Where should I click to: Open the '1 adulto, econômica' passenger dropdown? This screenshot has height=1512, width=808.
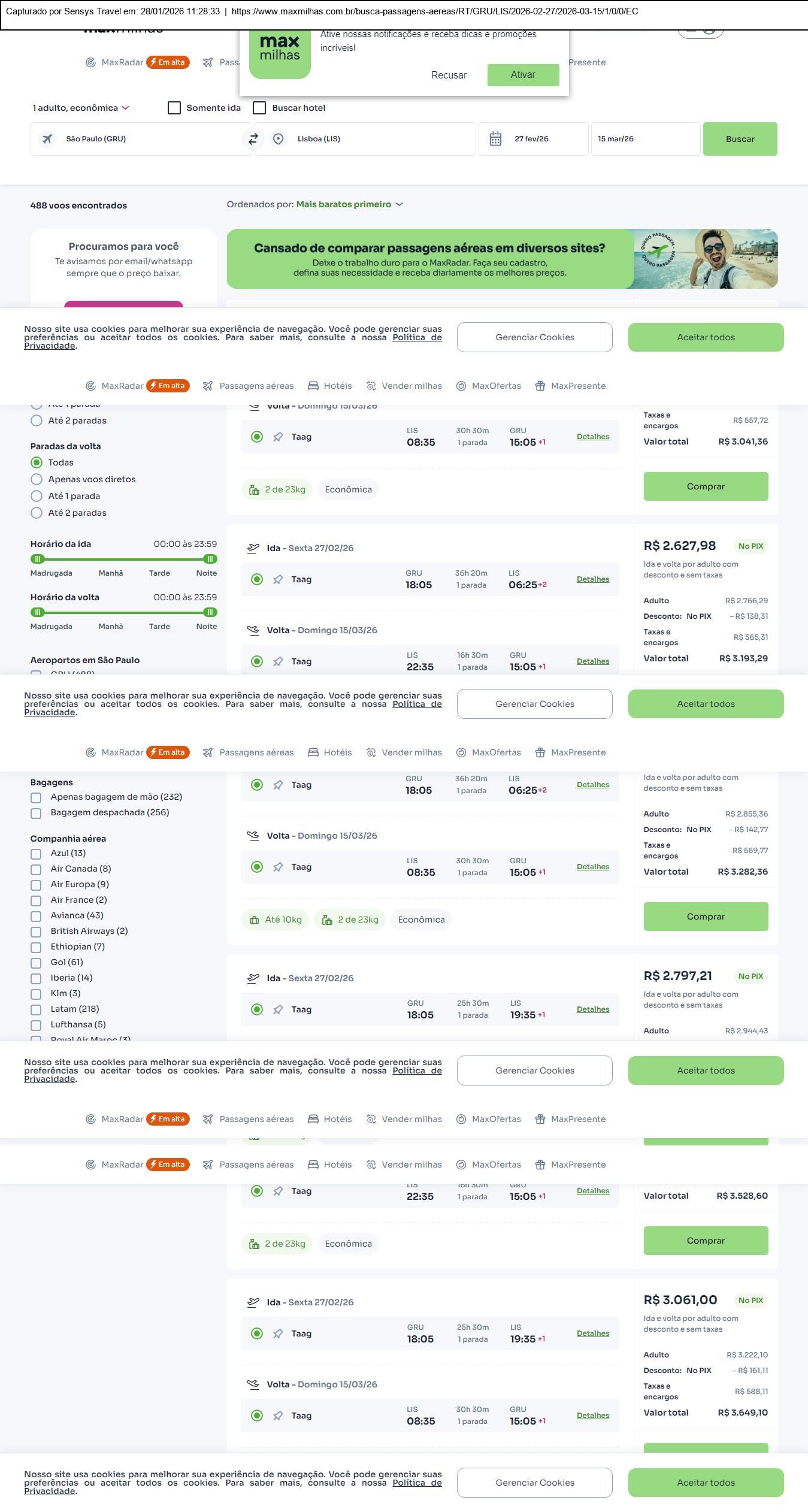[81, 108]
